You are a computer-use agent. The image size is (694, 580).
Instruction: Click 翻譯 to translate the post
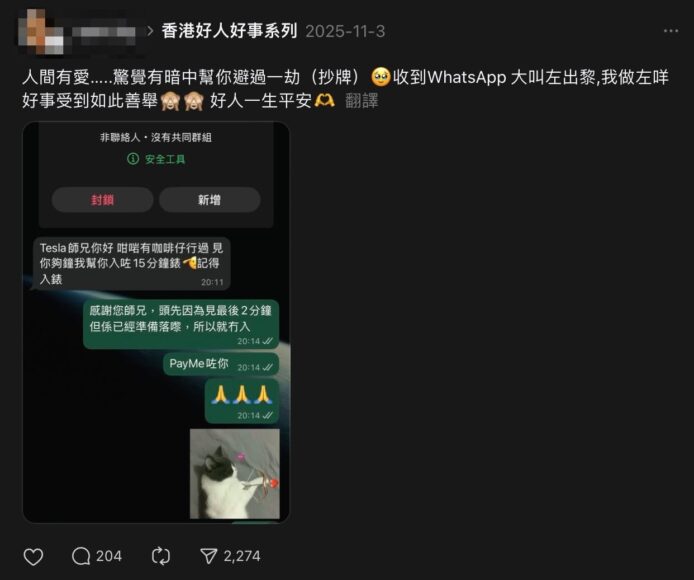point(362,101)
